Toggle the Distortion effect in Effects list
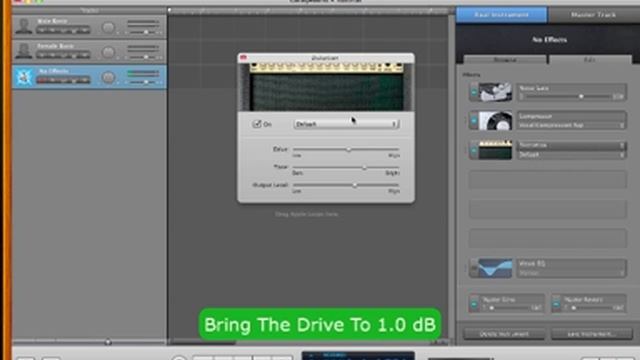The width and height of the screenshot is (640, 360). click(x=474, y=150)
